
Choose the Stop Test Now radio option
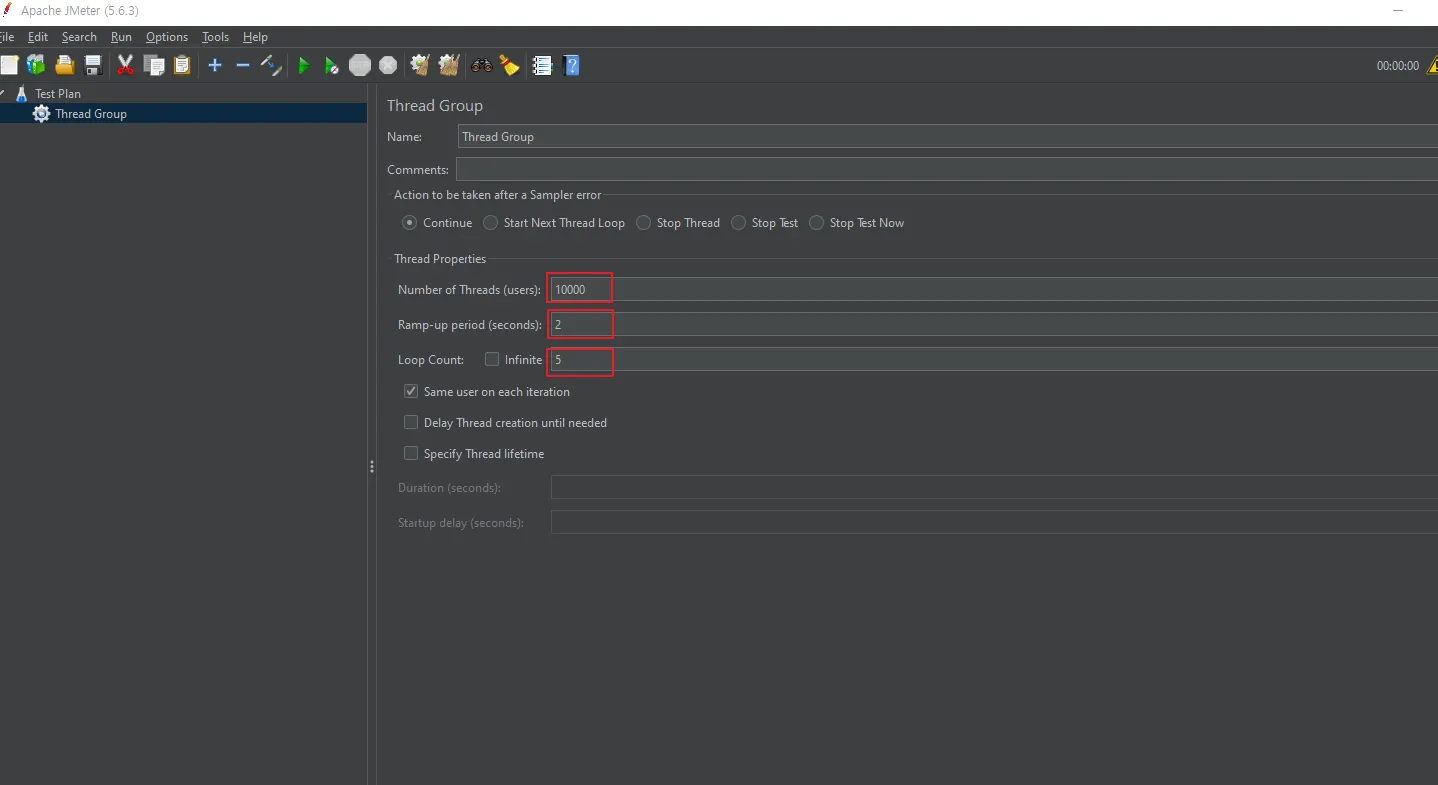(x=816, y=223)
